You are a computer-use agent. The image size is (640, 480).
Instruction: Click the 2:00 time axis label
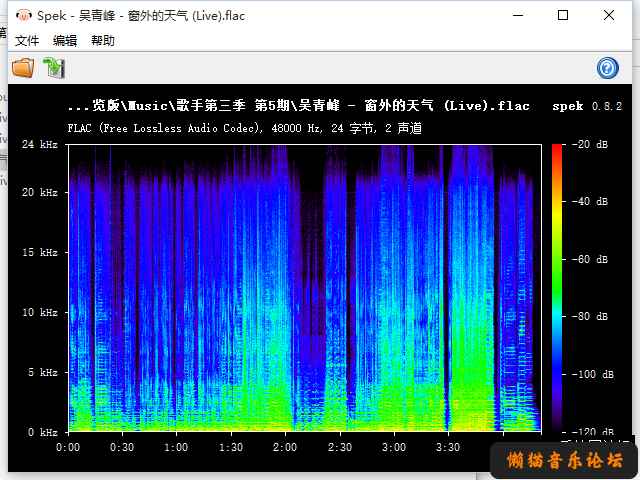285,447
